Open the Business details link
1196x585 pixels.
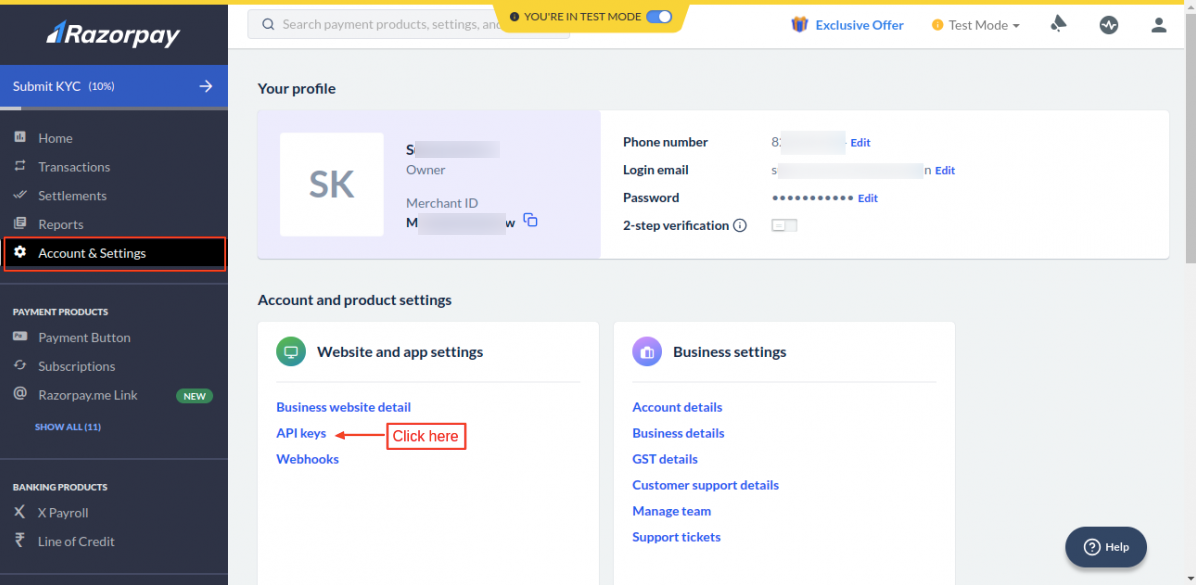click(x=678, y=433)
